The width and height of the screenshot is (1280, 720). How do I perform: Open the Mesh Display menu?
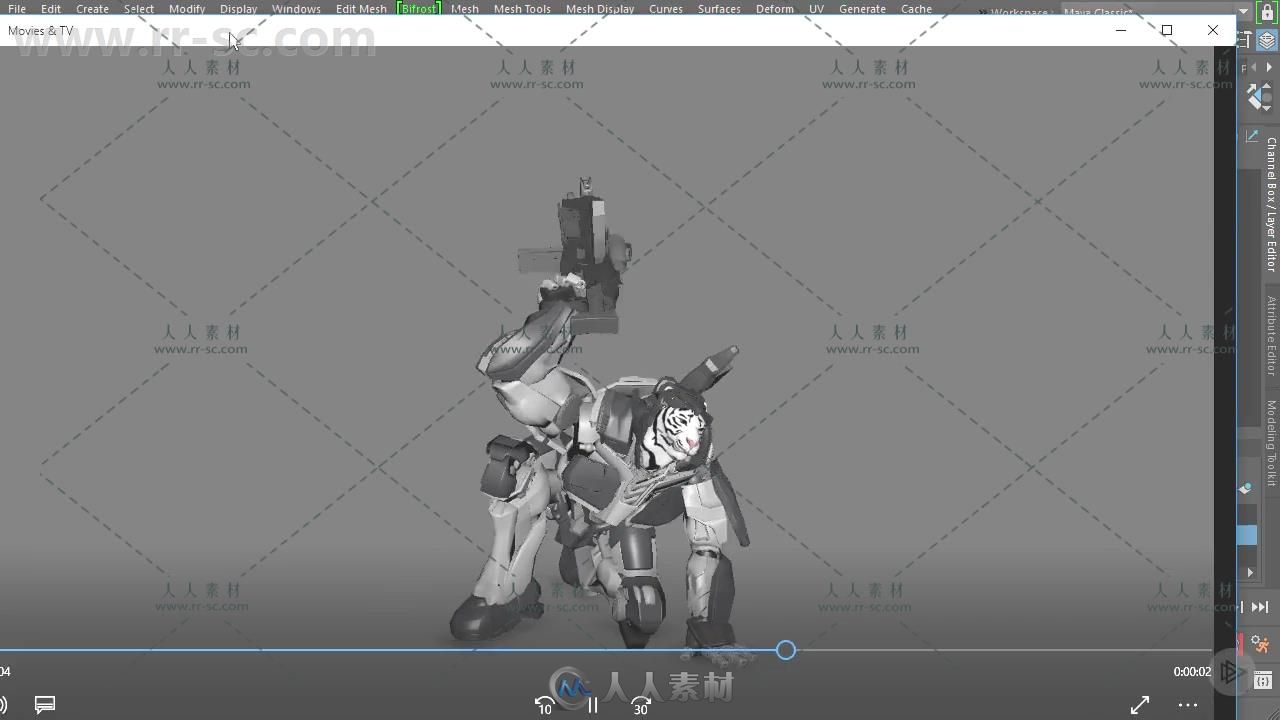600,8
